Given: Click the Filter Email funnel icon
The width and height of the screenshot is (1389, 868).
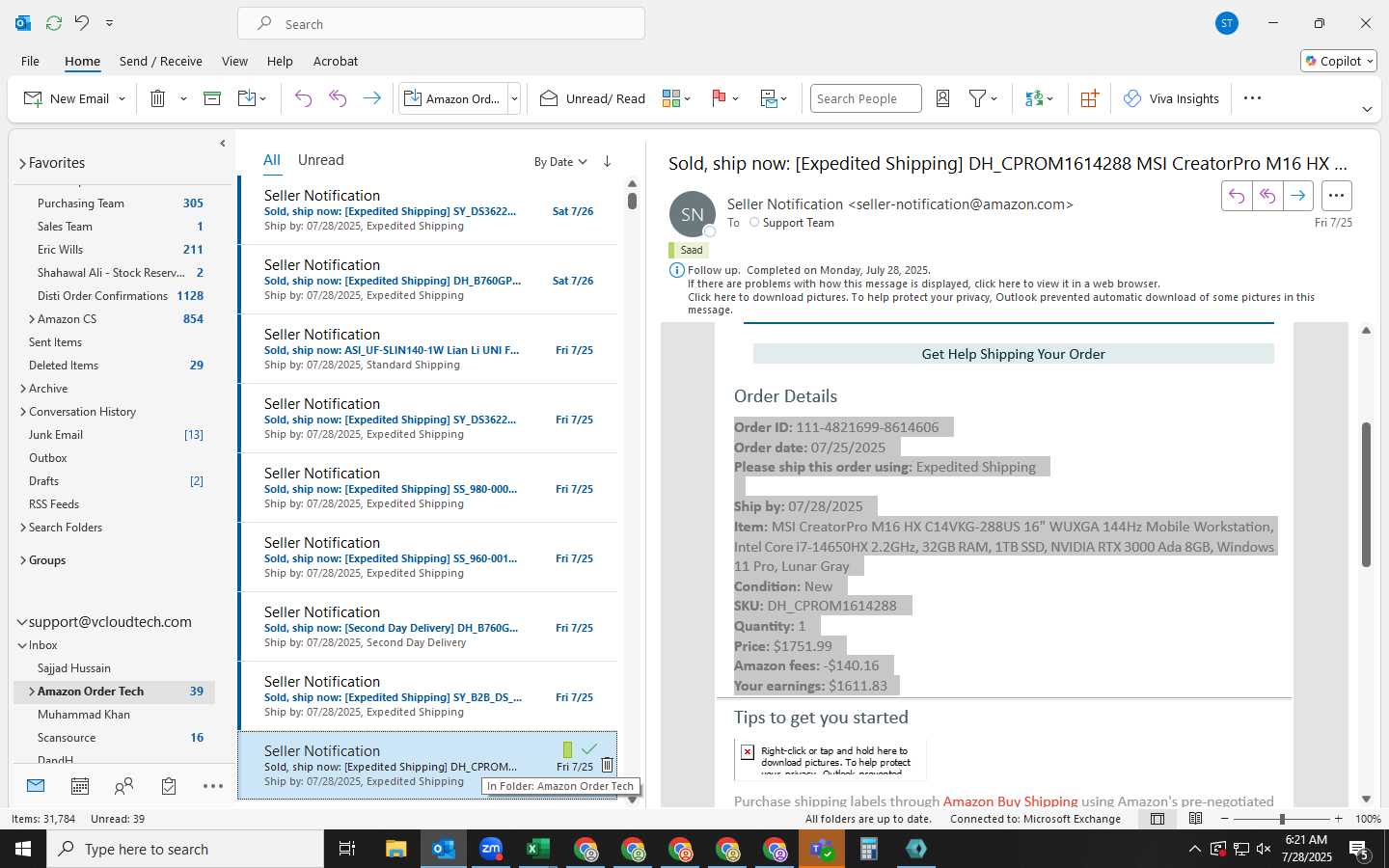Looking at the screenshot, I should [977, 98].
